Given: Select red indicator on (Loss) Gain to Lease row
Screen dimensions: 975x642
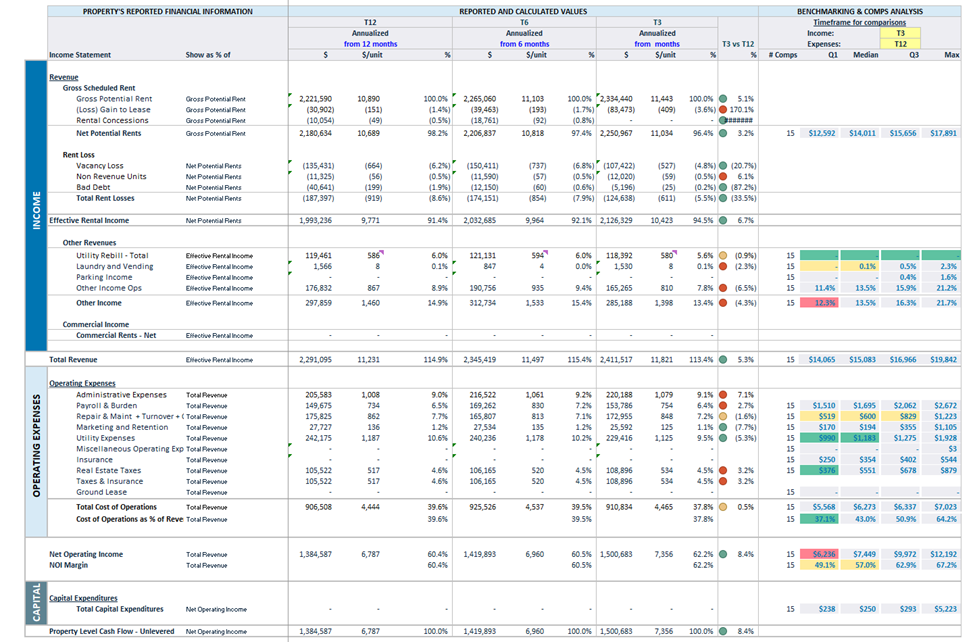Looking at the screenshot, I should tap(723, 109).
